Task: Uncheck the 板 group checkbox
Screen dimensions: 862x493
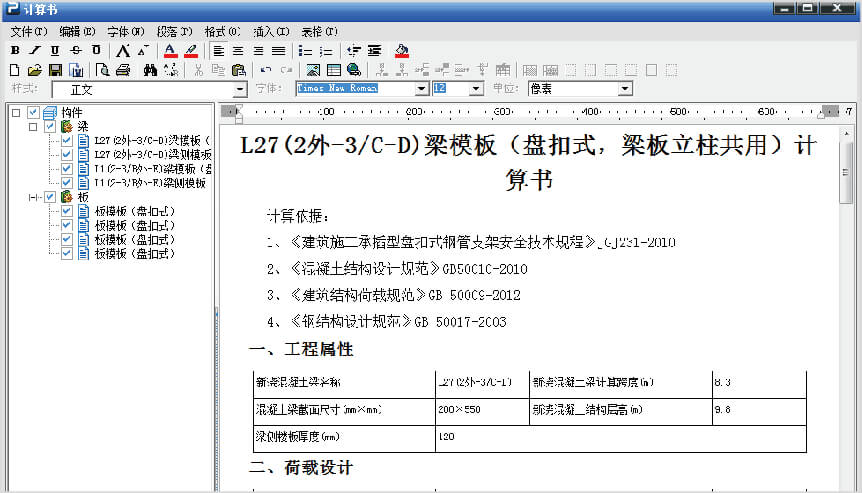Action: [50, 197]
